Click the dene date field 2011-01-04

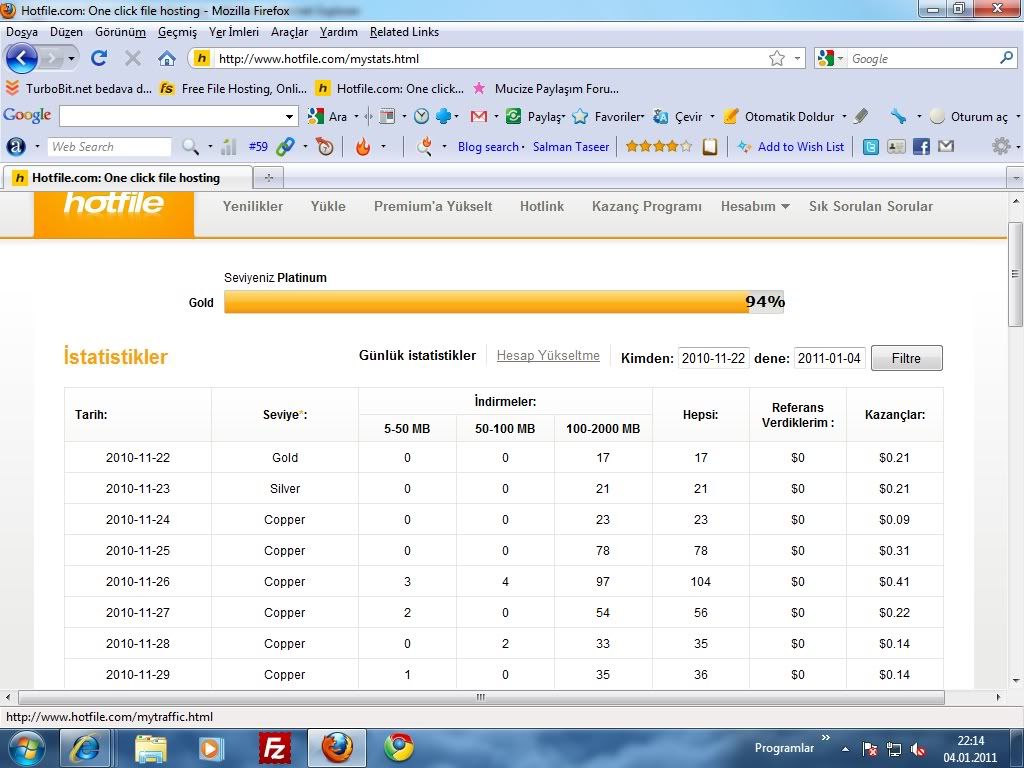(829, 358)
